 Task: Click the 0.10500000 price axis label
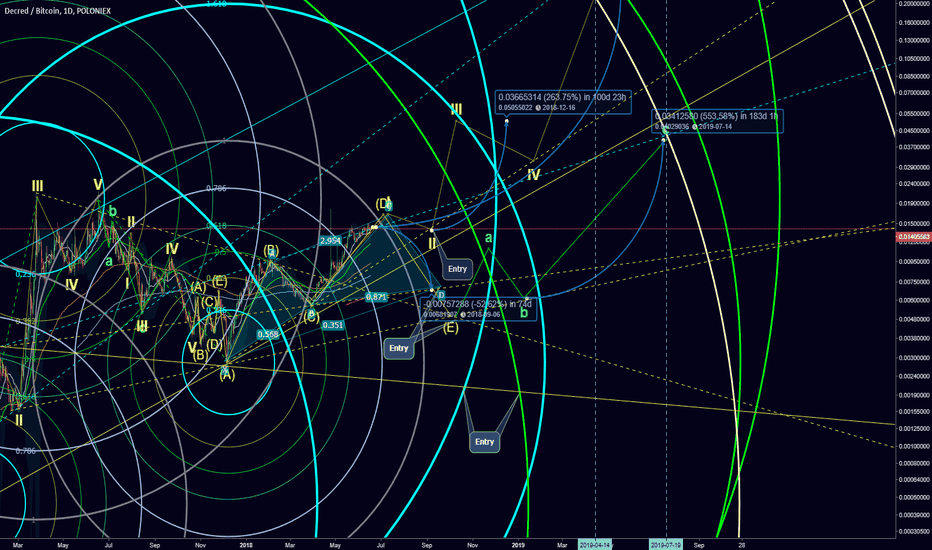tap(914, 59)
